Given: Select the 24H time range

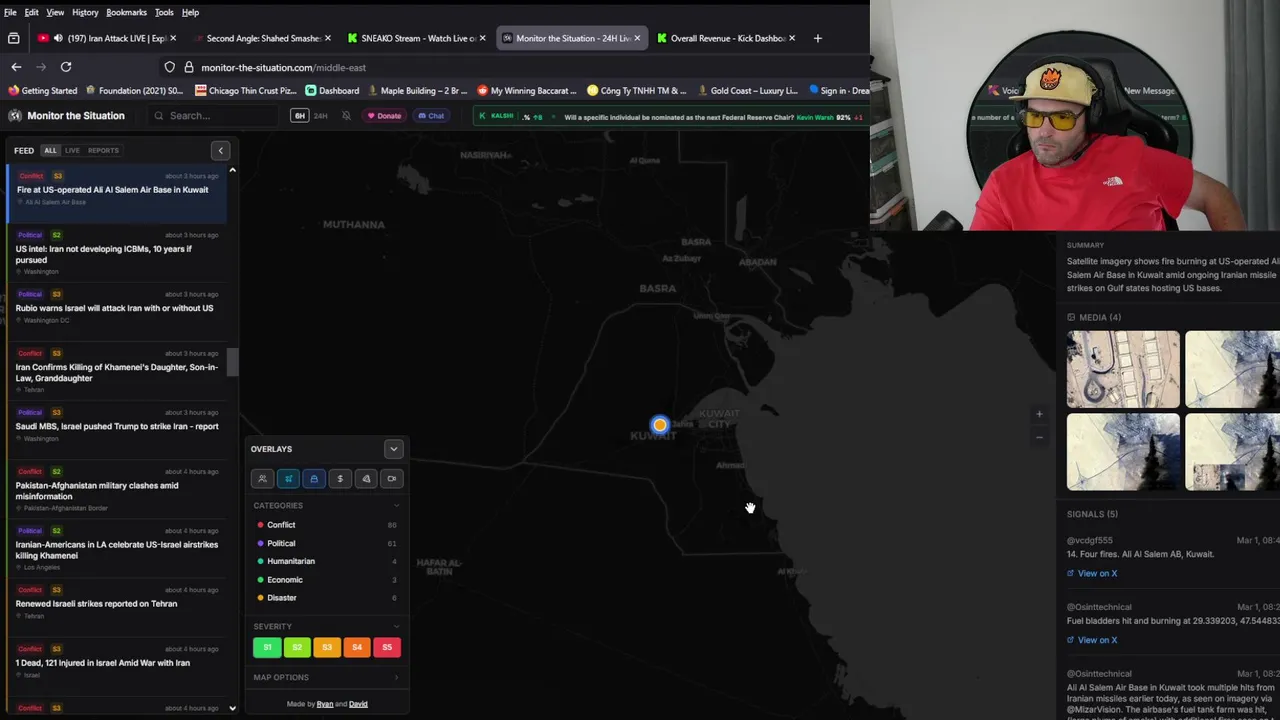Looking at the screenshot, I should 321,116.
